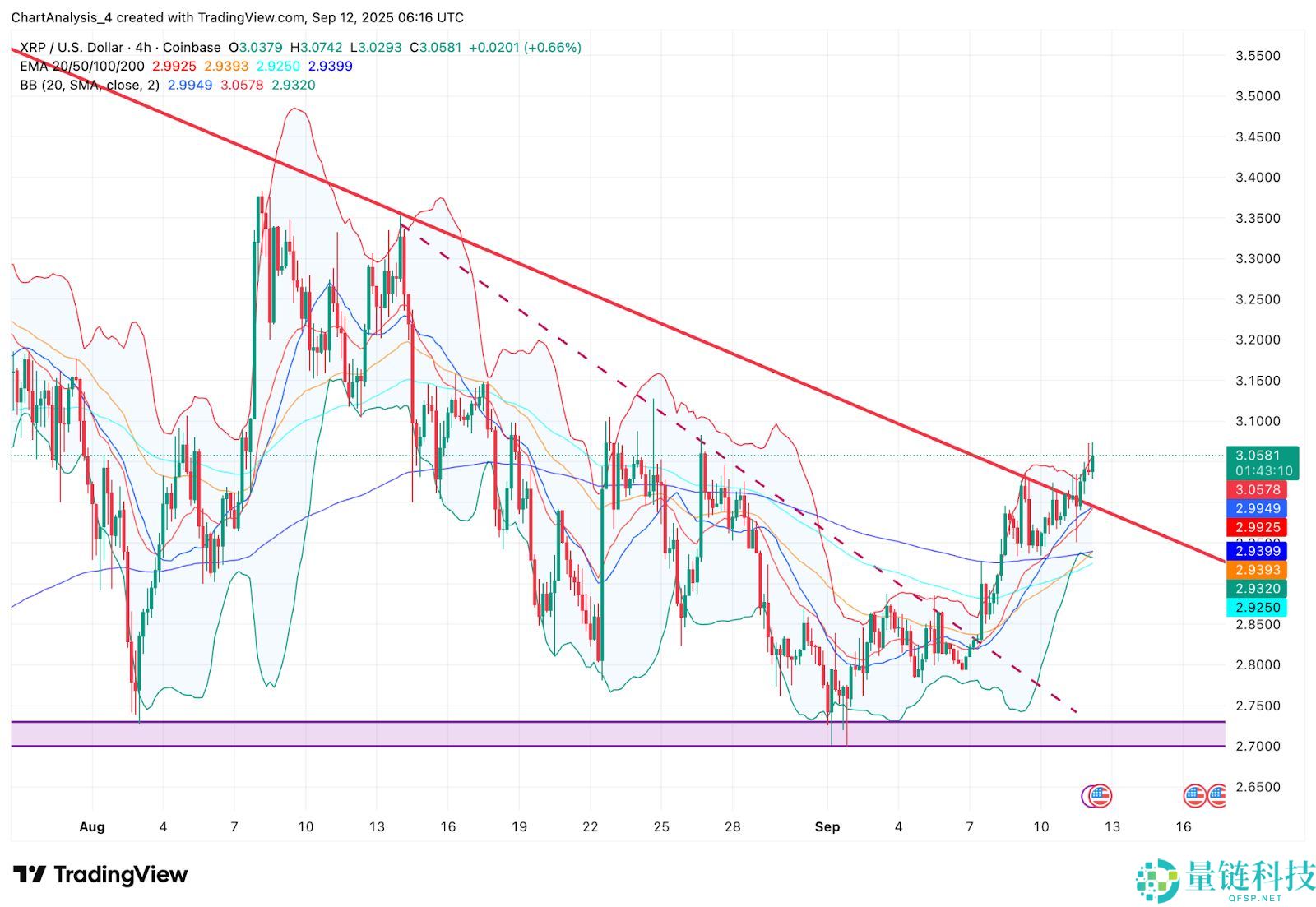Click the current price label 3.0581
The image size is (1316, 907).
click(x=1259, y=455)
